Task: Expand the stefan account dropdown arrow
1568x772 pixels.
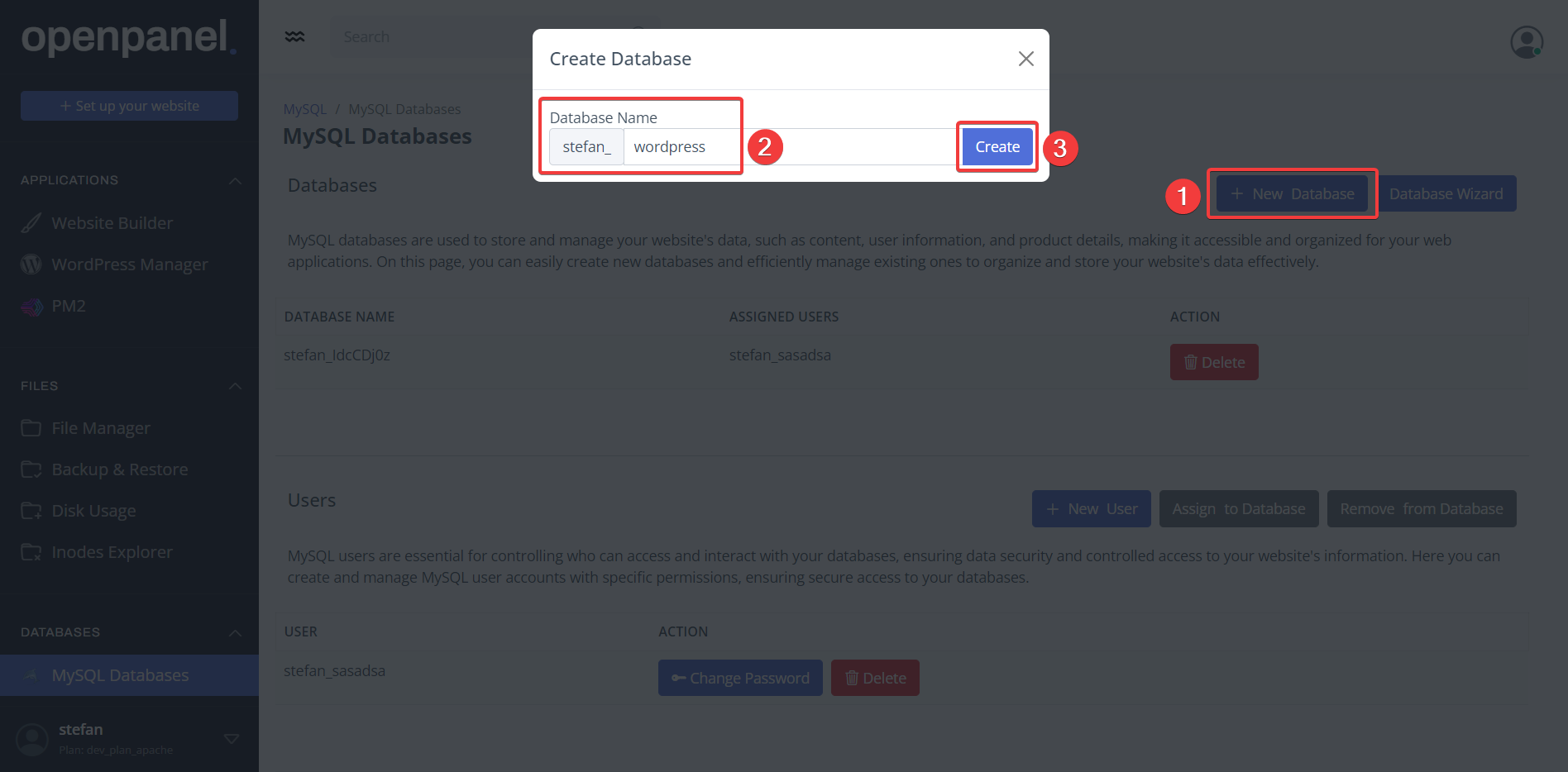Action: click(232, 738)
